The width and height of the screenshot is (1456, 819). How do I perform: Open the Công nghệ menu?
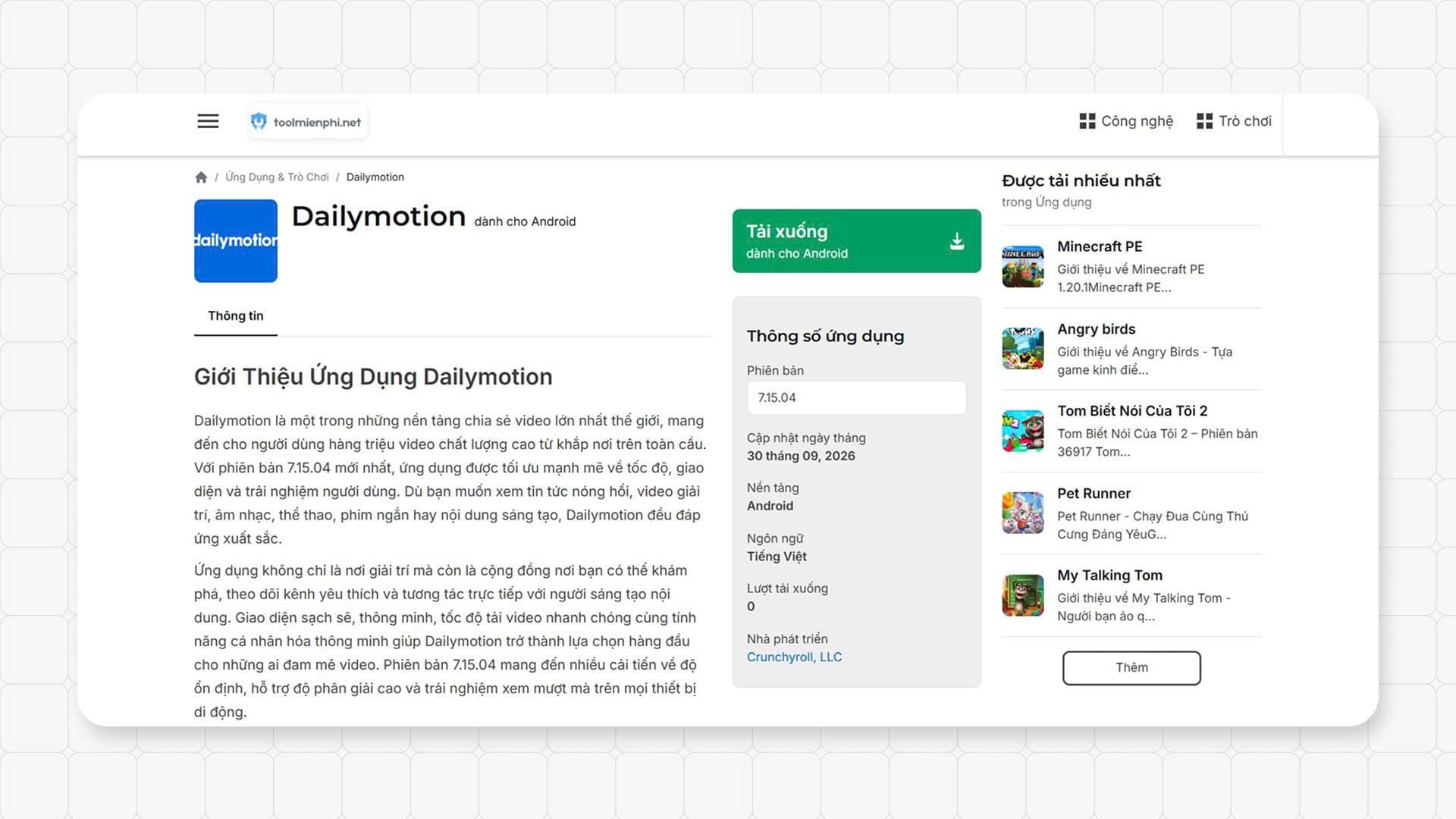click(1126, 121)
